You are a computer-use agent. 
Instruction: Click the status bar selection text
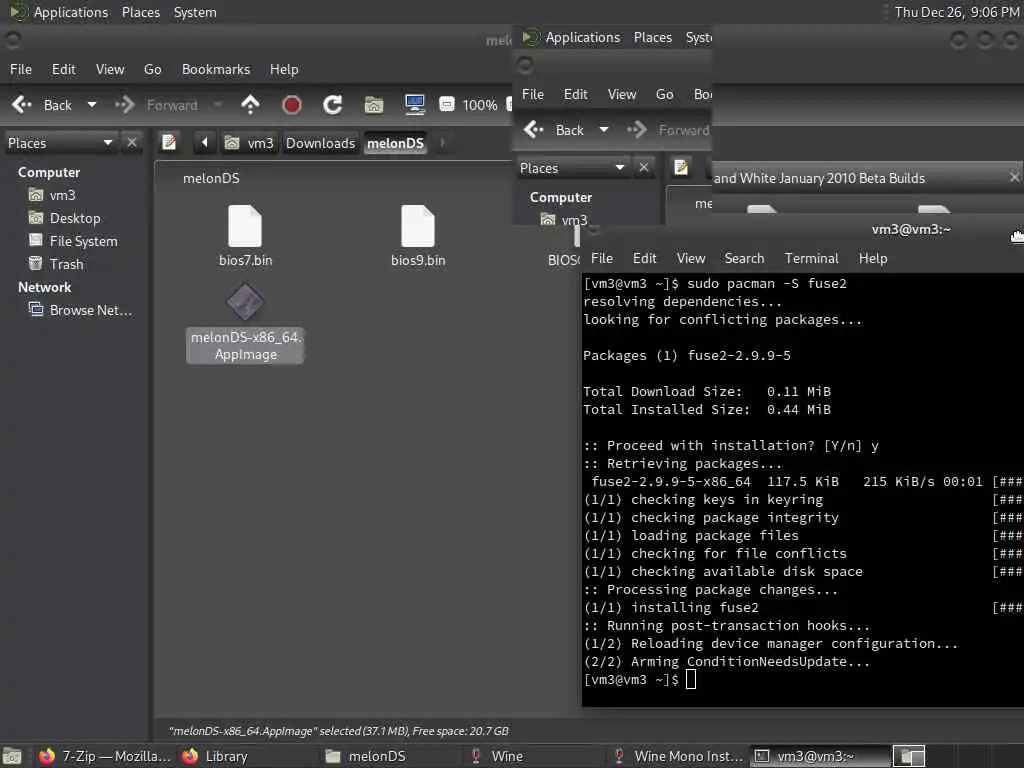(338, 731)
